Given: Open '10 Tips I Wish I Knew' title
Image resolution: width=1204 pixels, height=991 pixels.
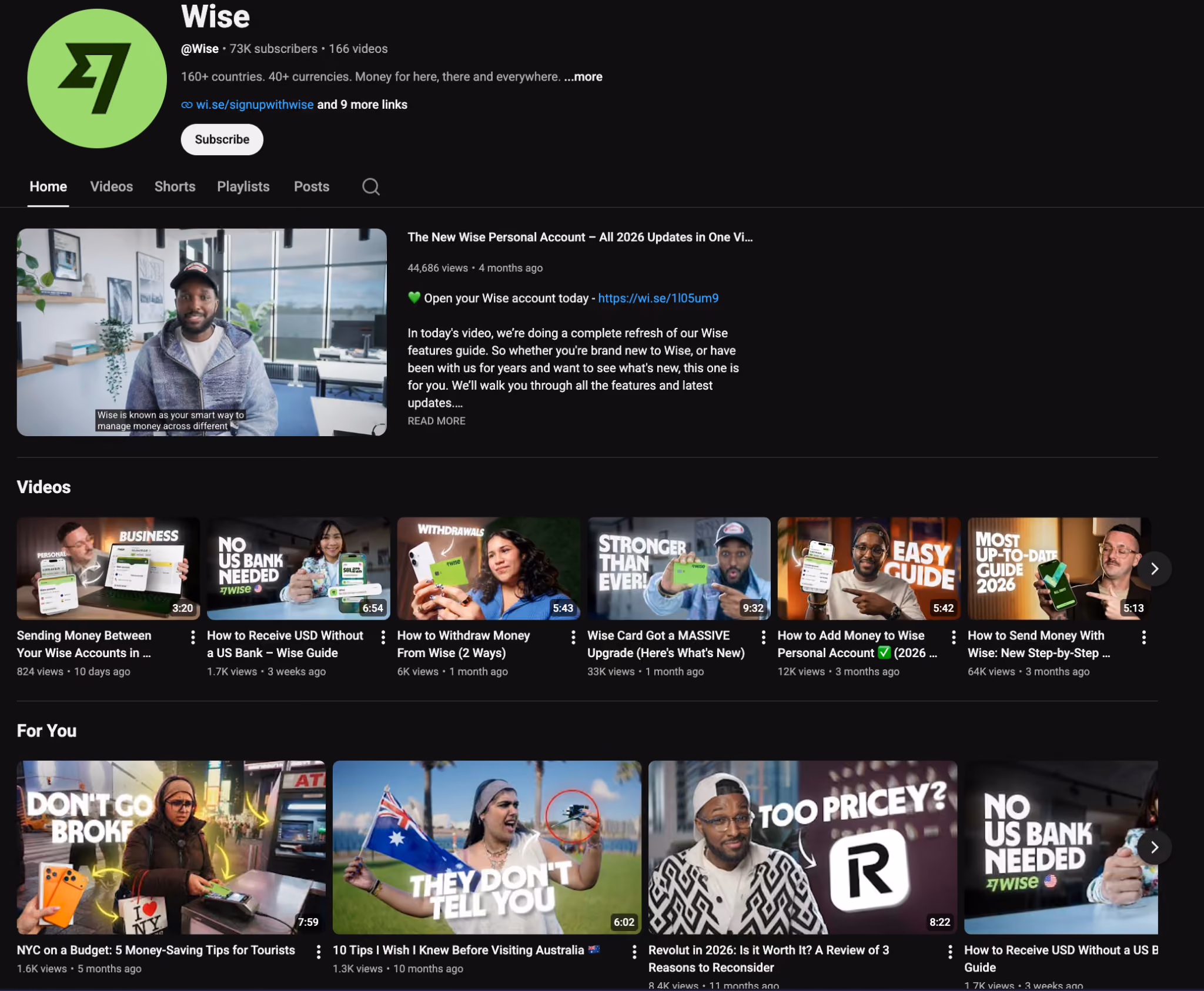Looking at the screenshot, I should pos(466,950).
